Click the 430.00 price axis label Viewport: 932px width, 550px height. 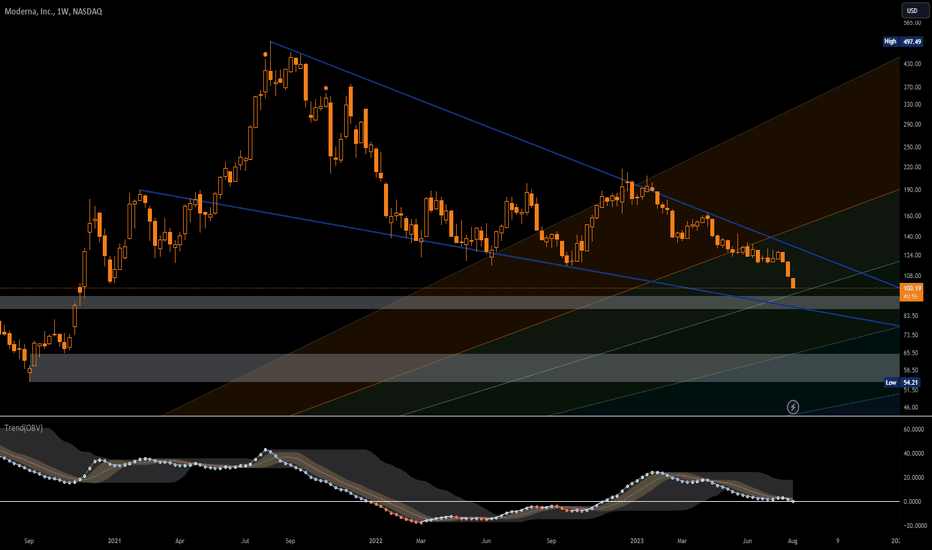pyautogui.click(x=912, y=64)
